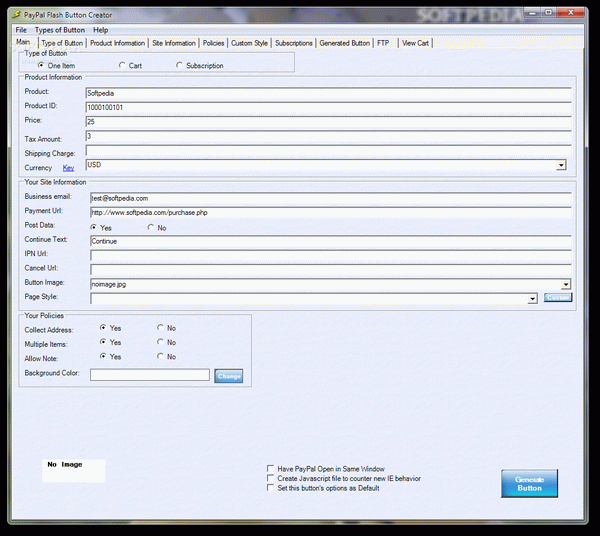Open the Subscriptions tab
The image size is (600, 536).
click(294, 43)
